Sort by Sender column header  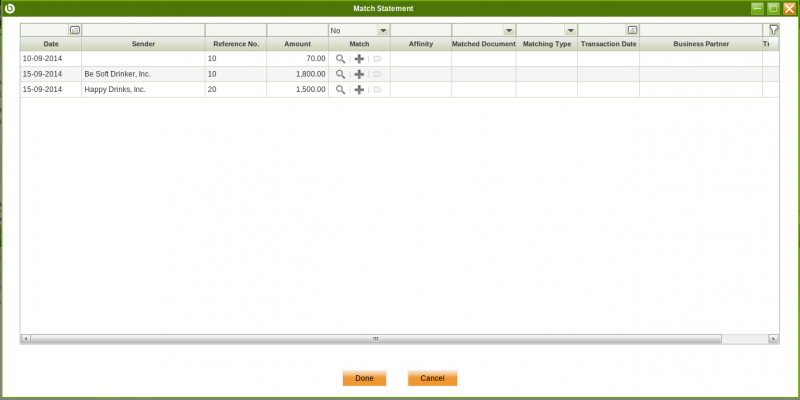[x=143, y=44]
